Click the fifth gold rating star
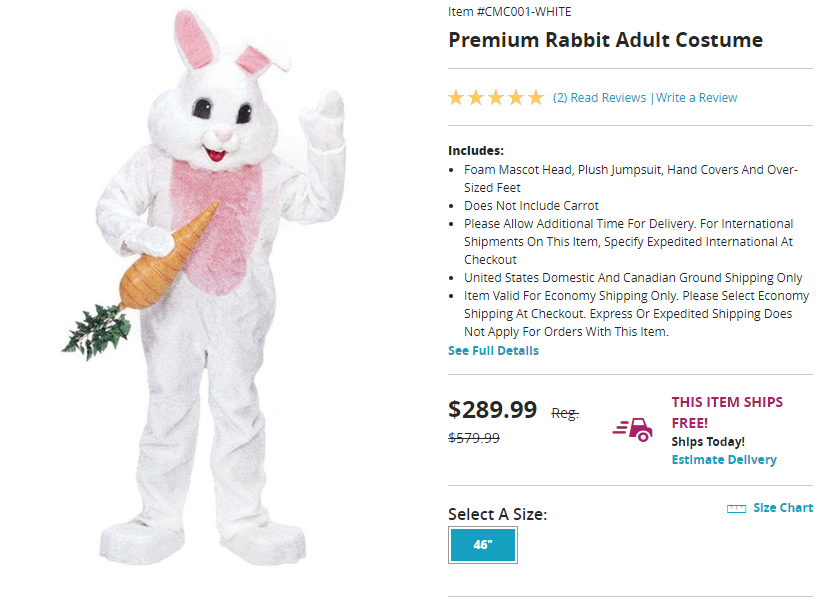 [536, 98]
